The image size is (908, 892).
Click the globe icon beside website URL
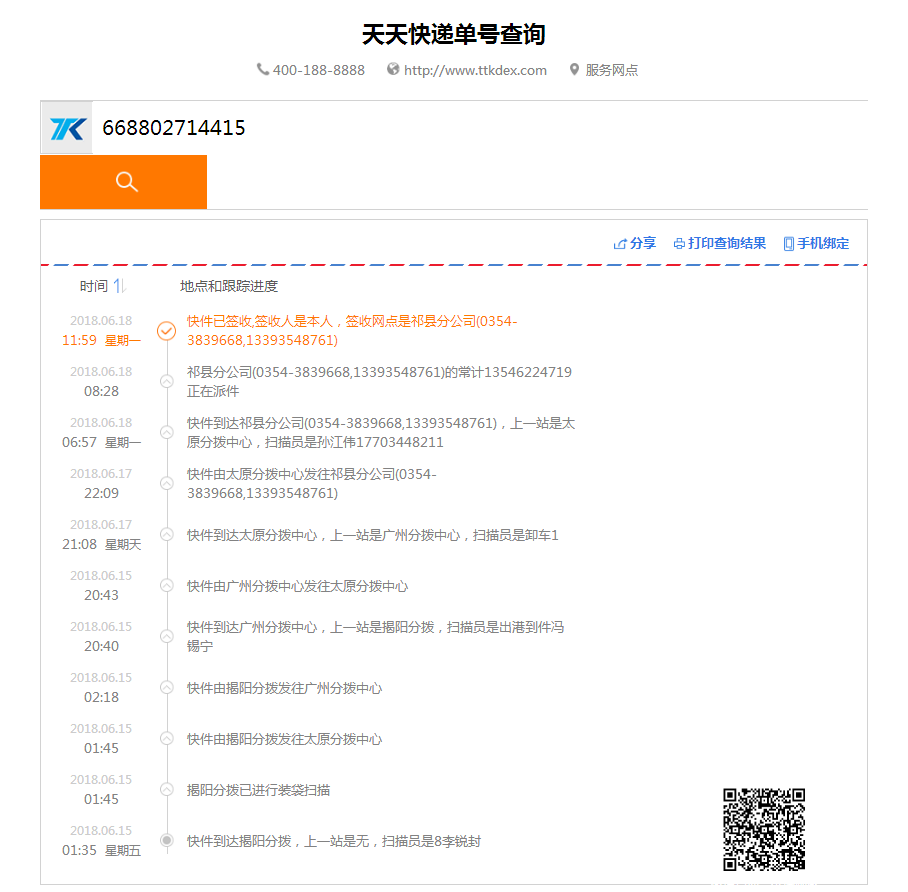[x=393, y=70]
